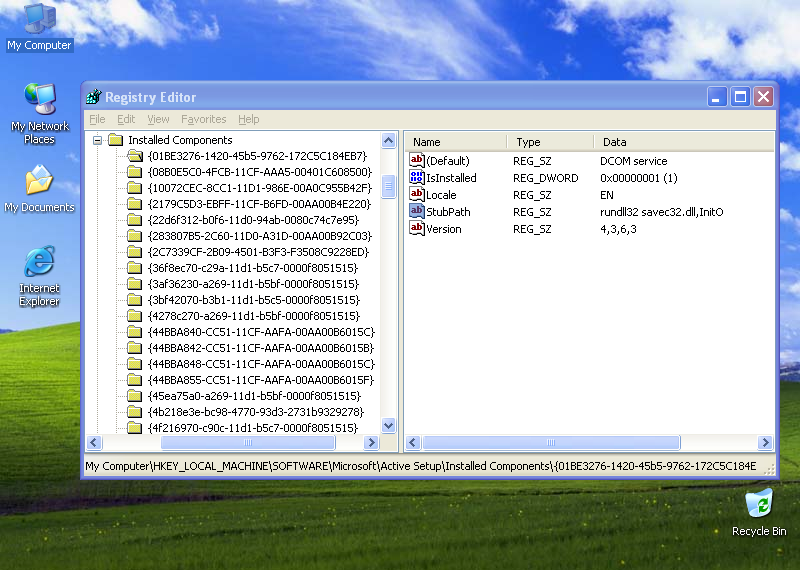
Task: Open the Favorites menu
Action: pyautogui.click(x=203, y=119)
